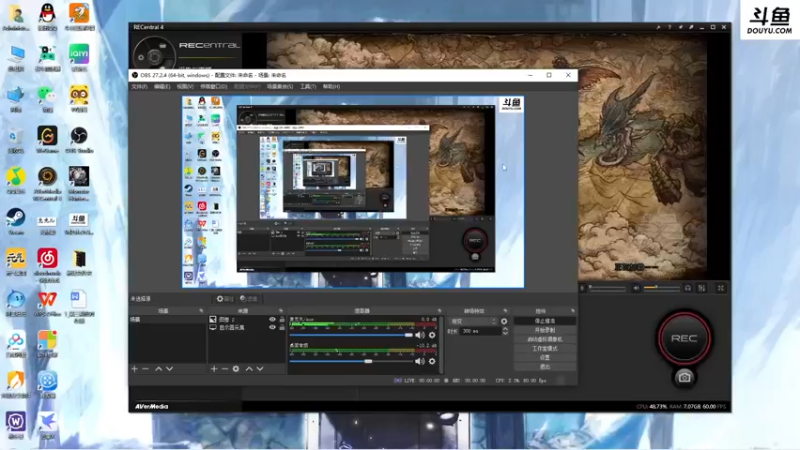Pop out the audio mixer dock panel

[x=439, y=311]
